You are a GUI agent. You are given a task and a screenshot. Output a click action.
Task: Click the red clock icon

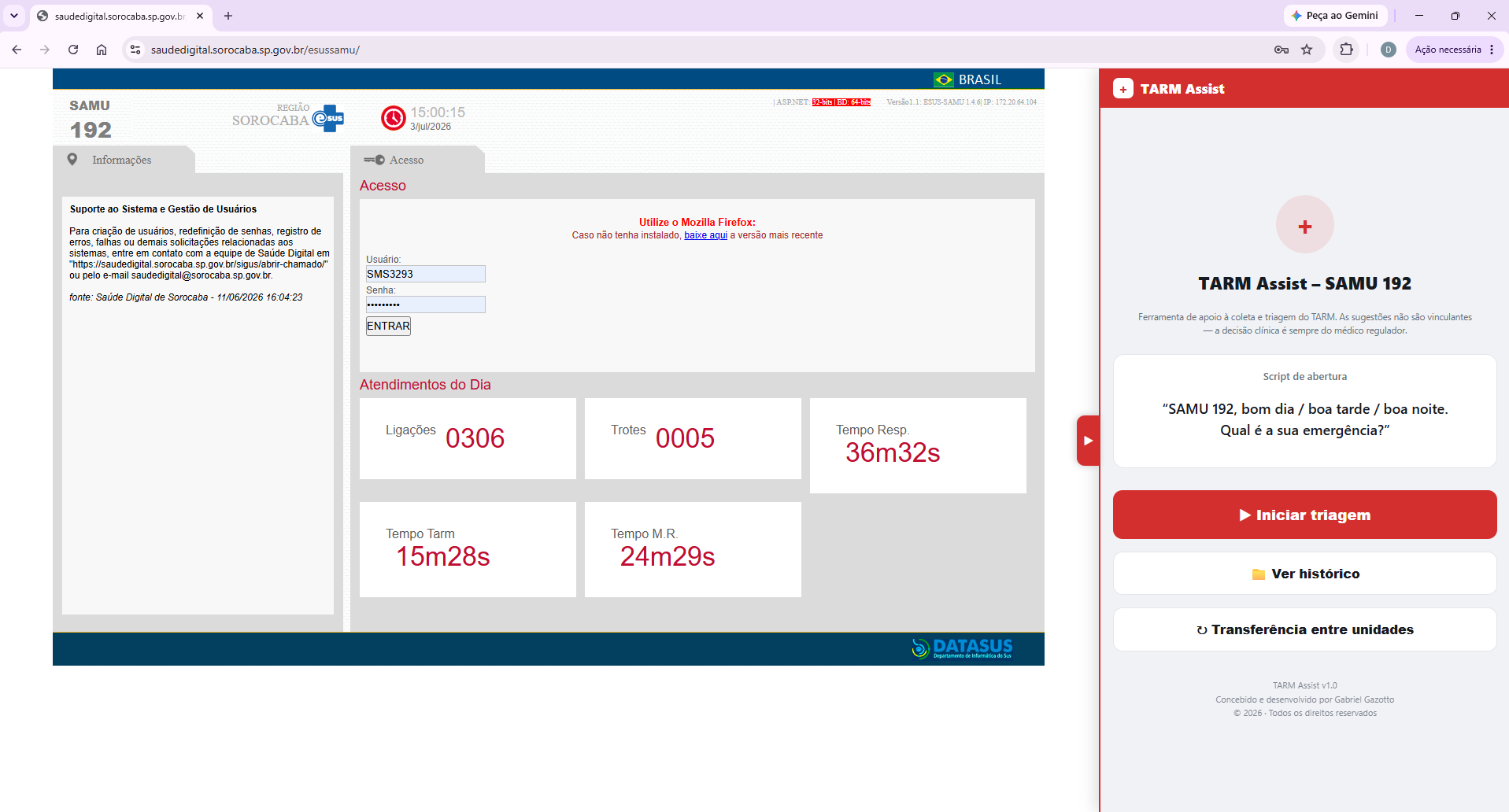[x=394, y=118]
